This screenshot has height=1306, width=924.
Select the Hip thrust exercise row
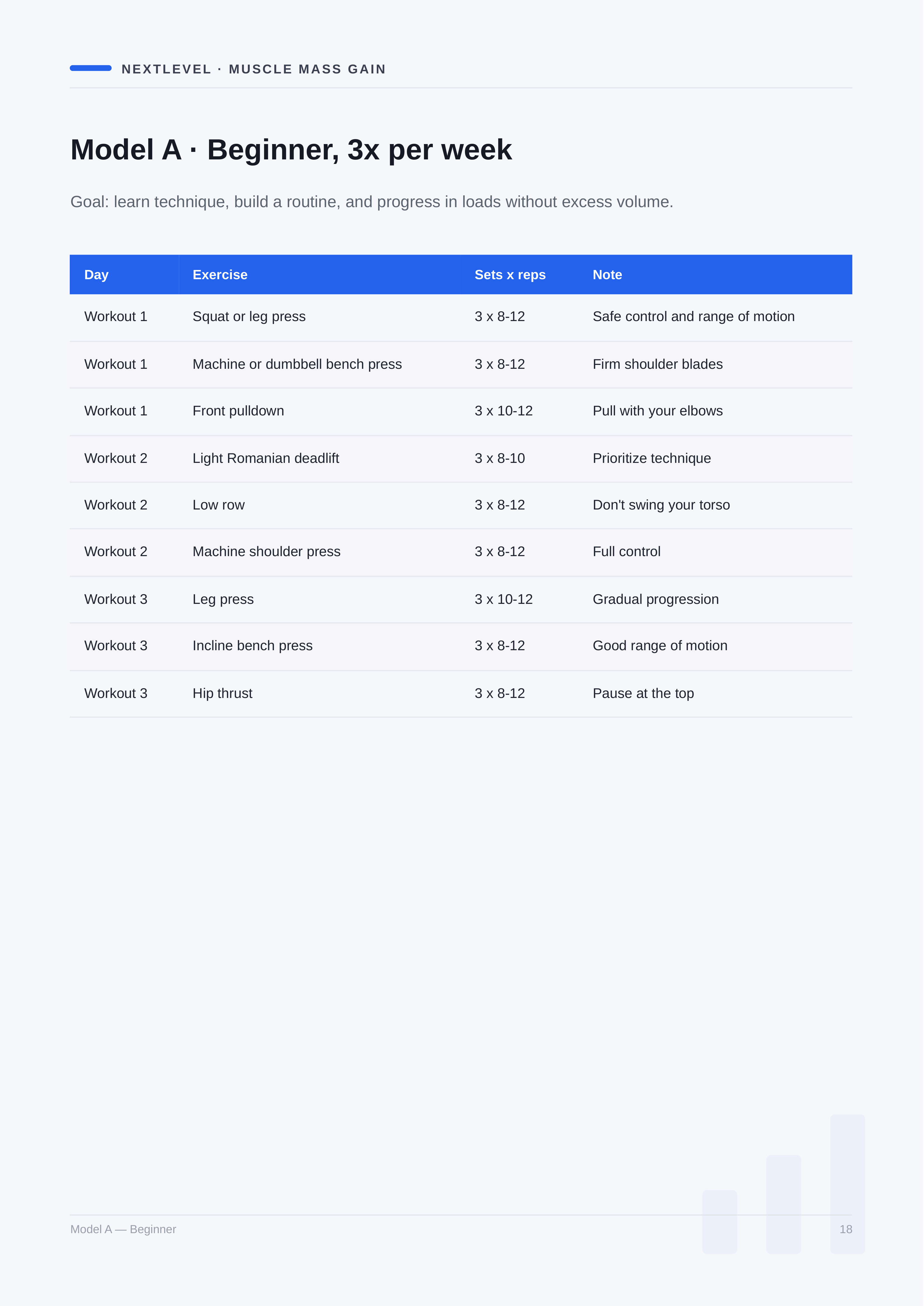tap(461, 694)
